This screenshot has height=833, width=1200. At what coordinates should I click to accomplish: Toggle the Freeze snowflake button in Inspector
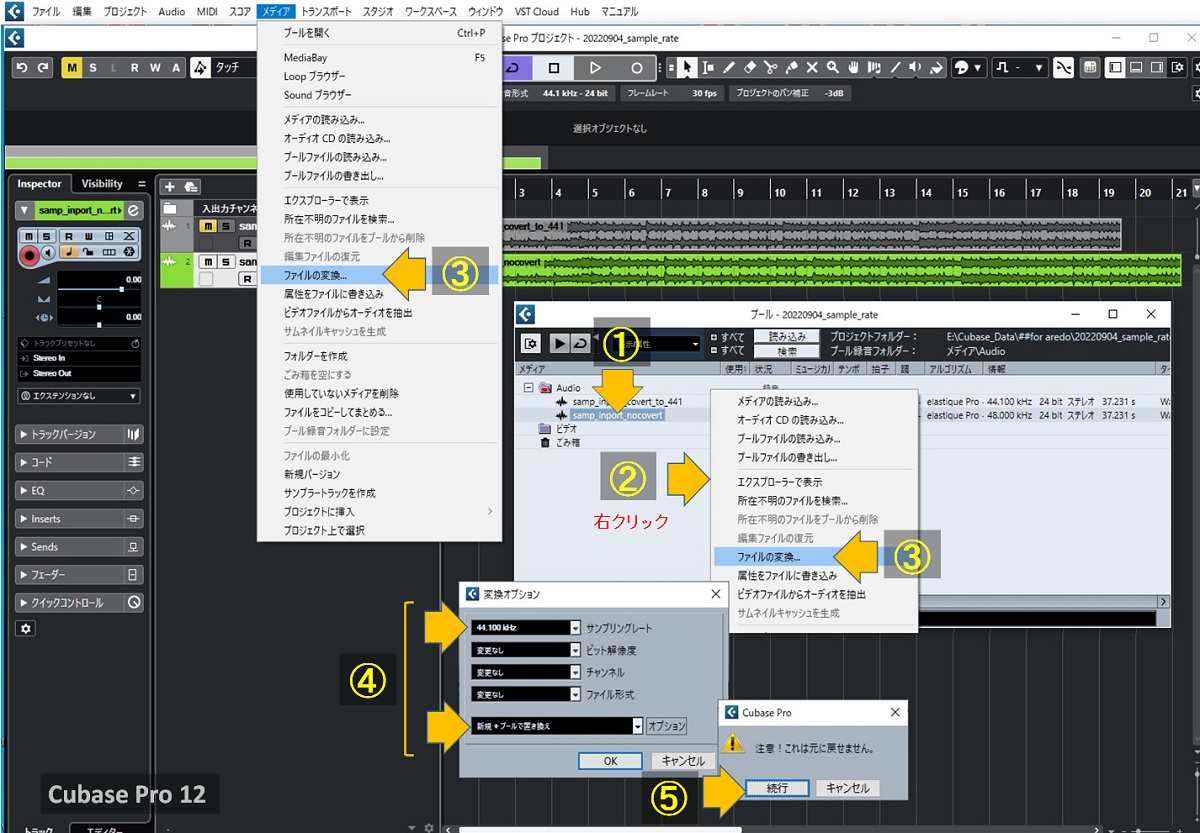[129, 253]
